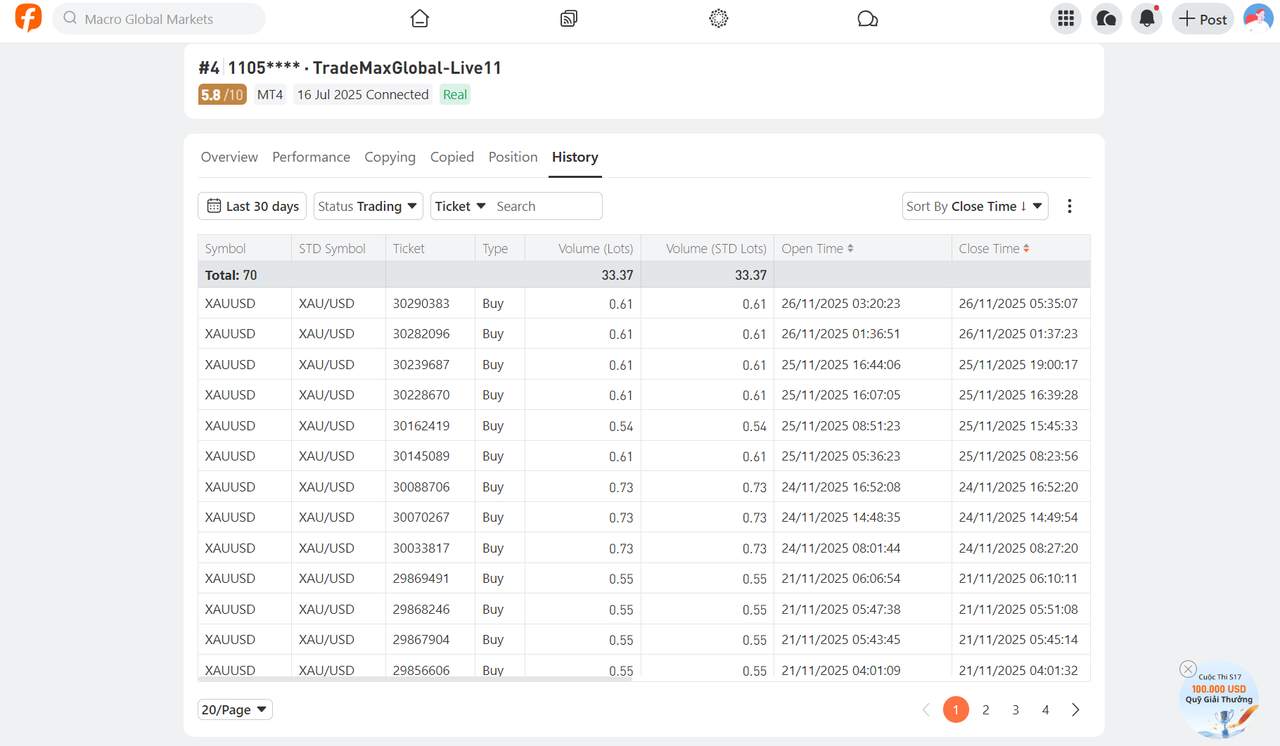Open the news feed icon in top bar
This screenshot has width=1280, height=746.
point(568,17)
